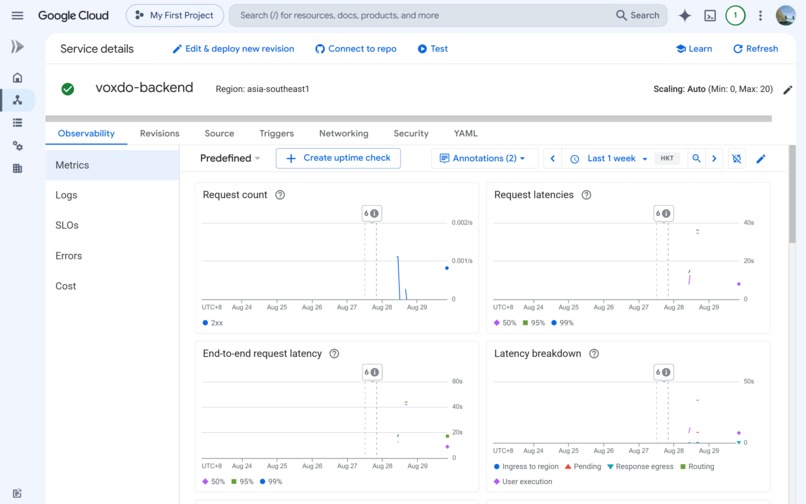Click Connect to repo

point(356,49)
